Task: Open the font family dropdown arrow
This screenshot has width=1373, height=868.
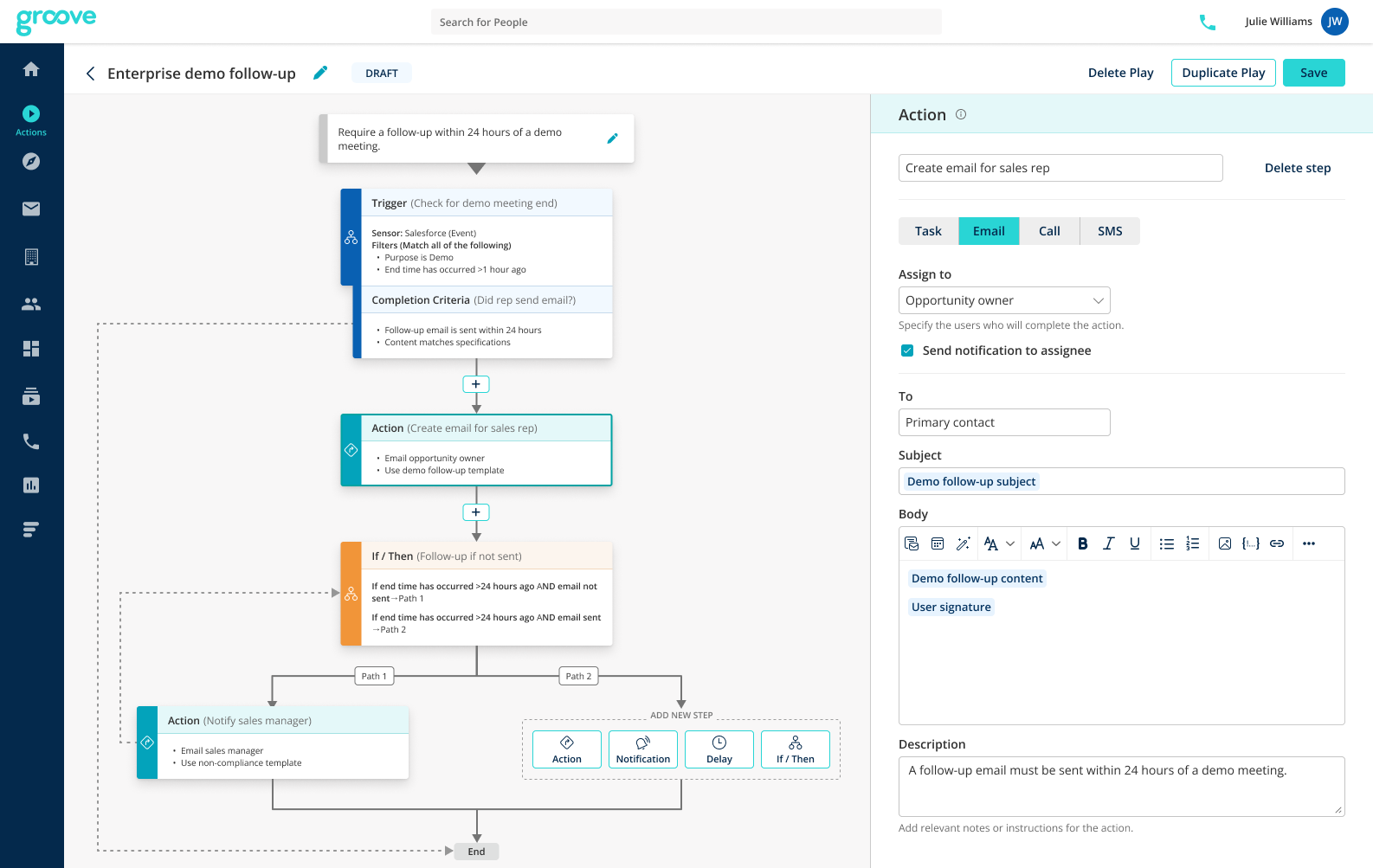Action: [1010, 543]
